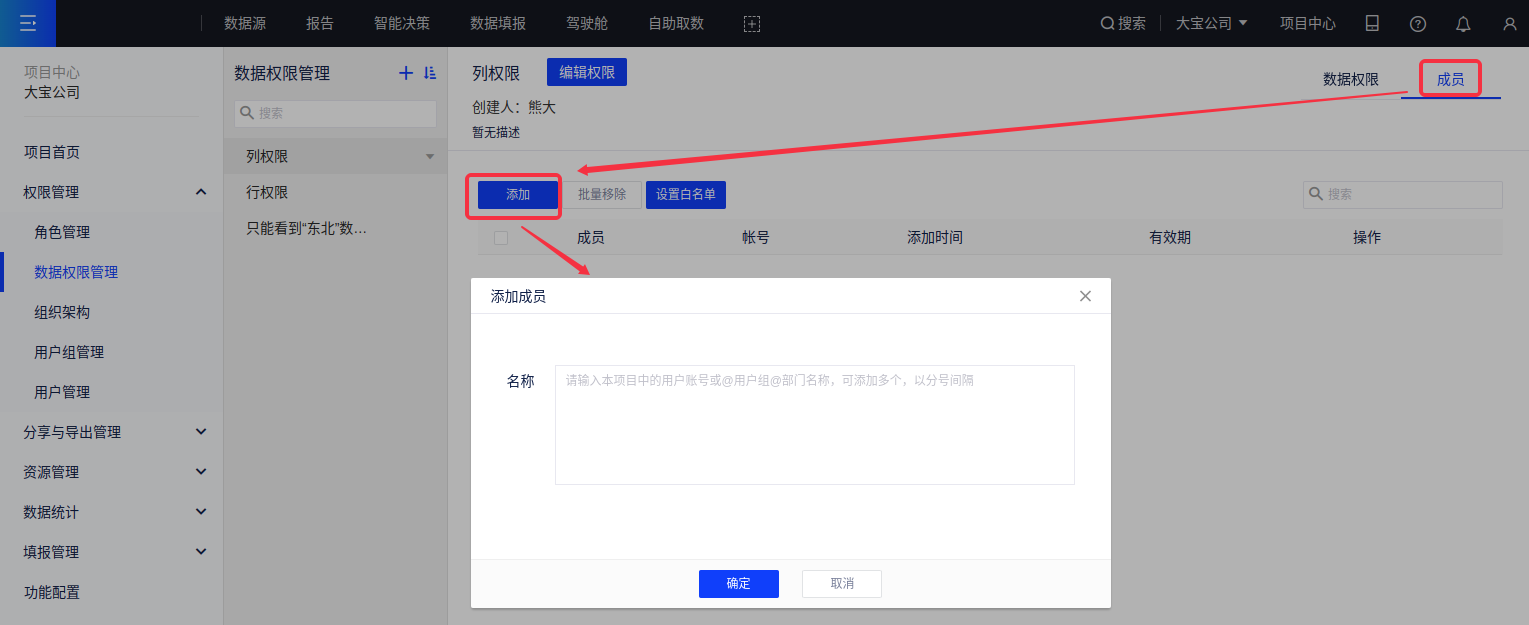1529x625 pixels.
Task: Click the user profile icon
Action: coord(1509,23)
